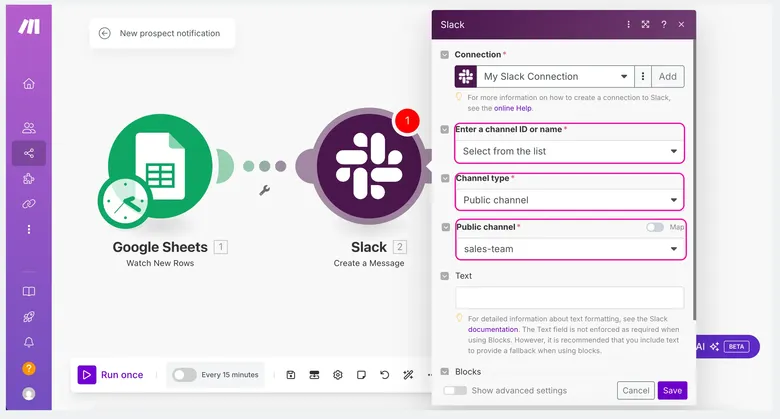Go to Home in the sidebar

point(29,84)
